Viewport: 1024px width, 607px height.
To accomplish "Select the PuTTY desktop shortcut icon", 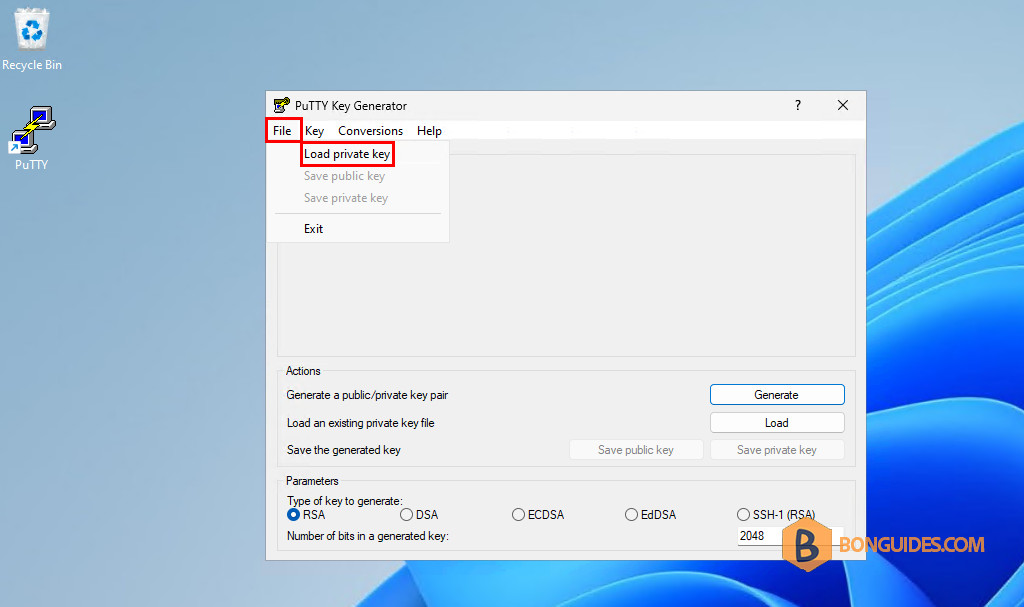I will (x=31, y=138).
